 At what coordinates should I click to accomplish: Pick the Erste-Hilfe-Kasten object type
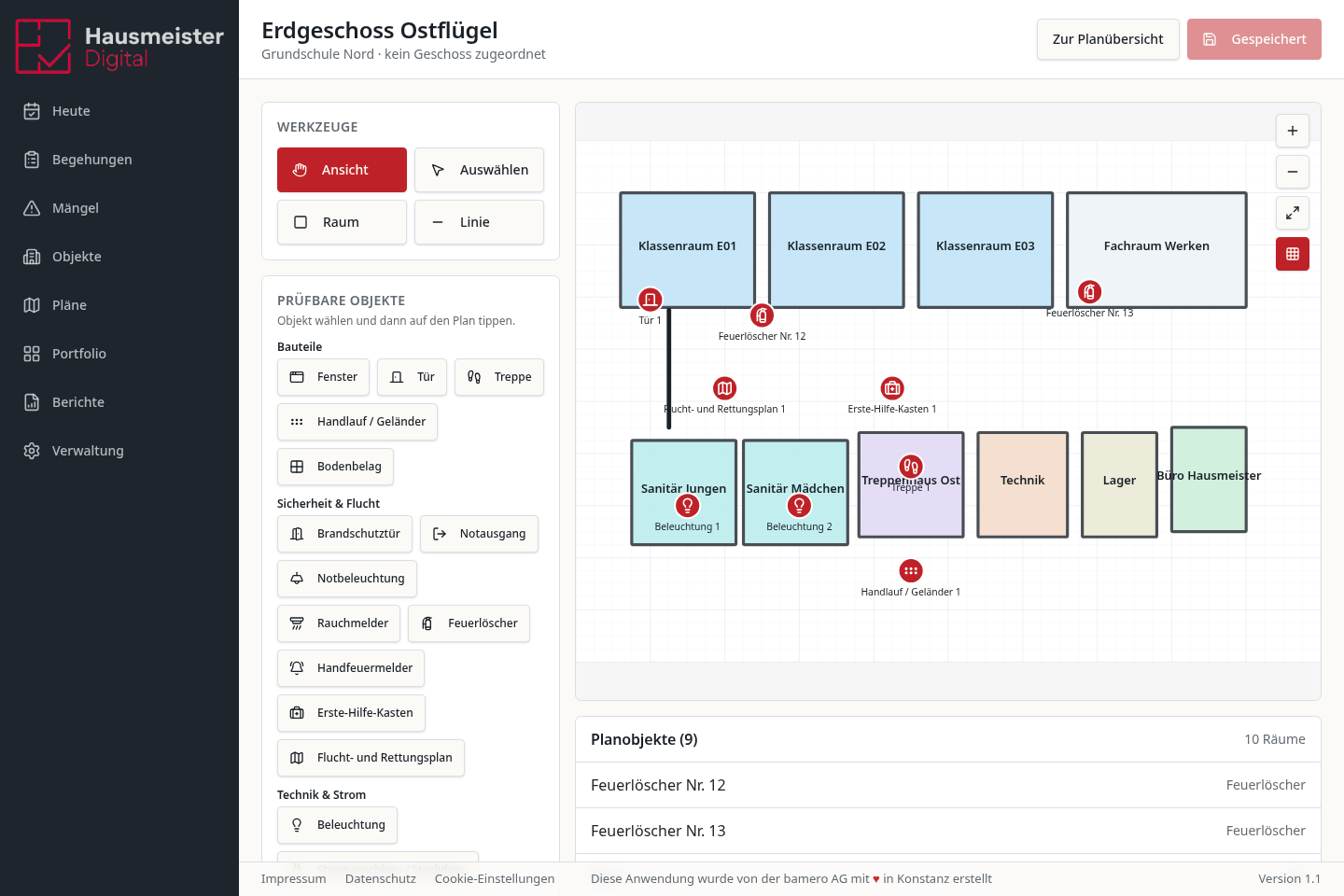(x=351, y=713)
